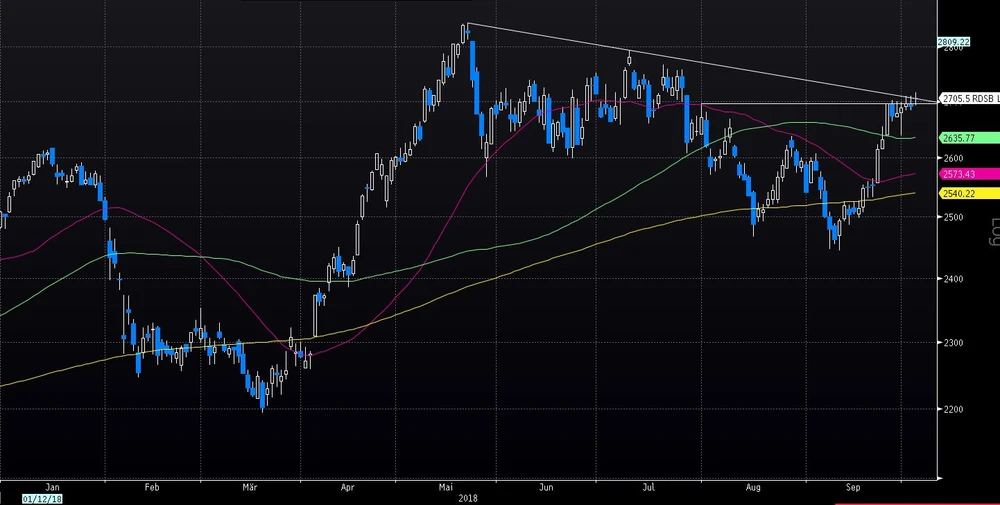Select the Aug month axis label
The width and height of the screenshot is (1000, 505).
pyautogui.click(x=752, y=485)
